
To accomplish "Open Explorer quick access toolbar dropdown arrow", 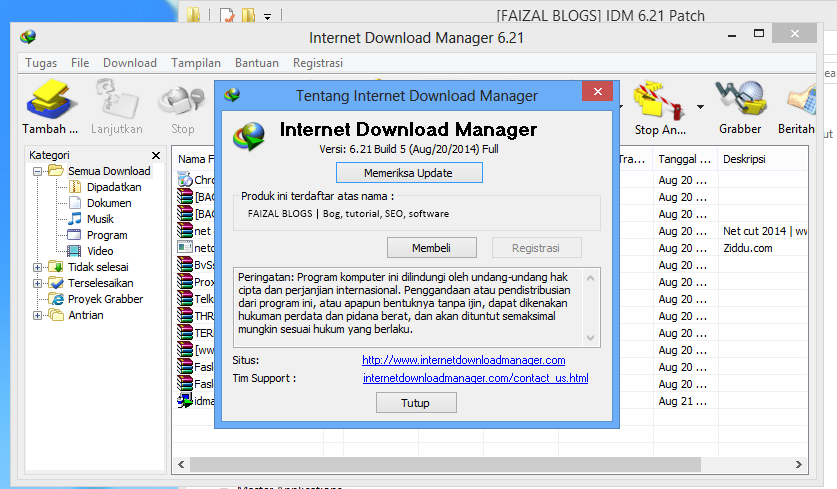I will click(267, 17).
